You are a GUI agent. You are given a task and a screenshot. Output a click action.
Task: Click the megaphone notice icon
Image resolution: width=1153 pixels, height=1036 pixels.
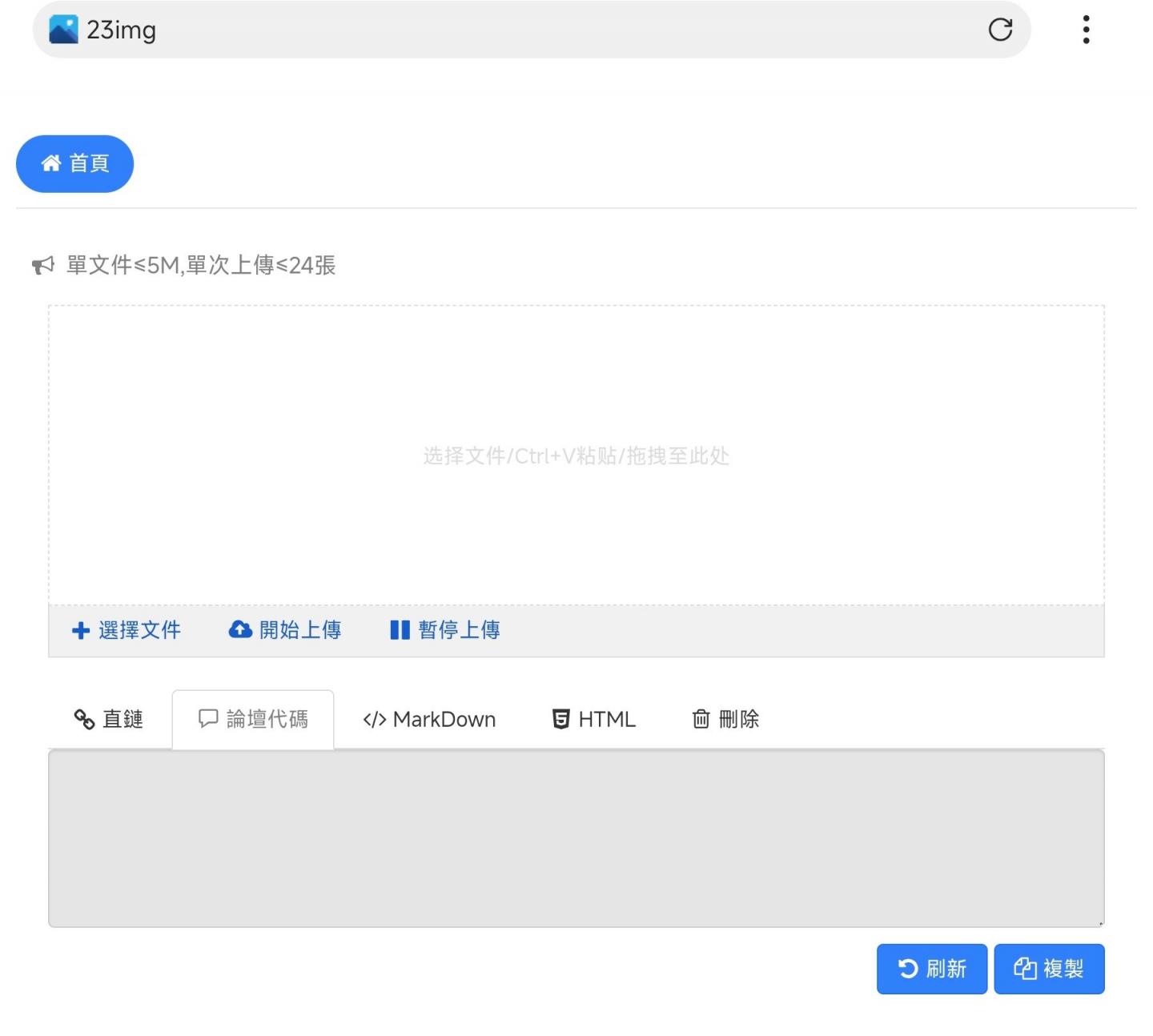point(42,265)
